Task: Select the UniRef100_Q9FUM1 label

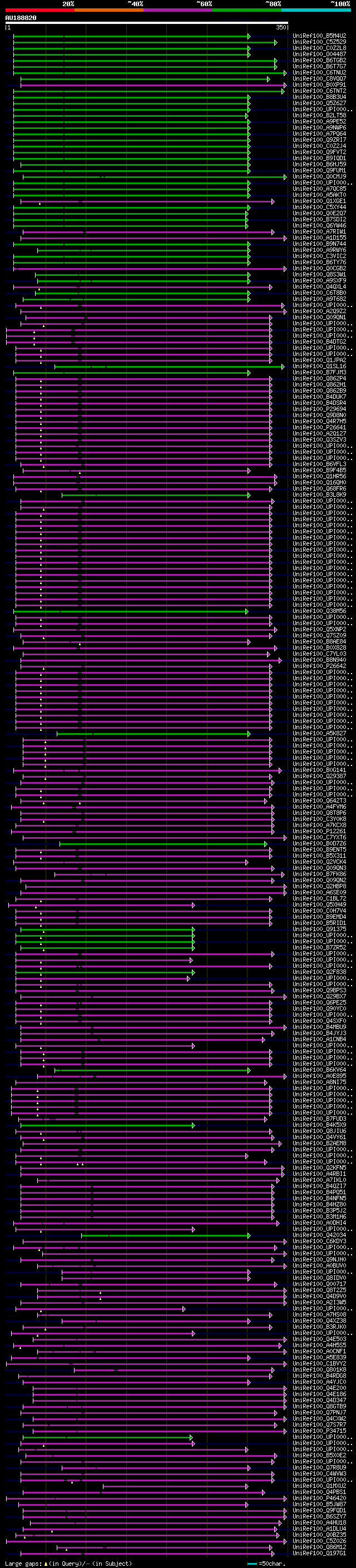Action: 319,170
